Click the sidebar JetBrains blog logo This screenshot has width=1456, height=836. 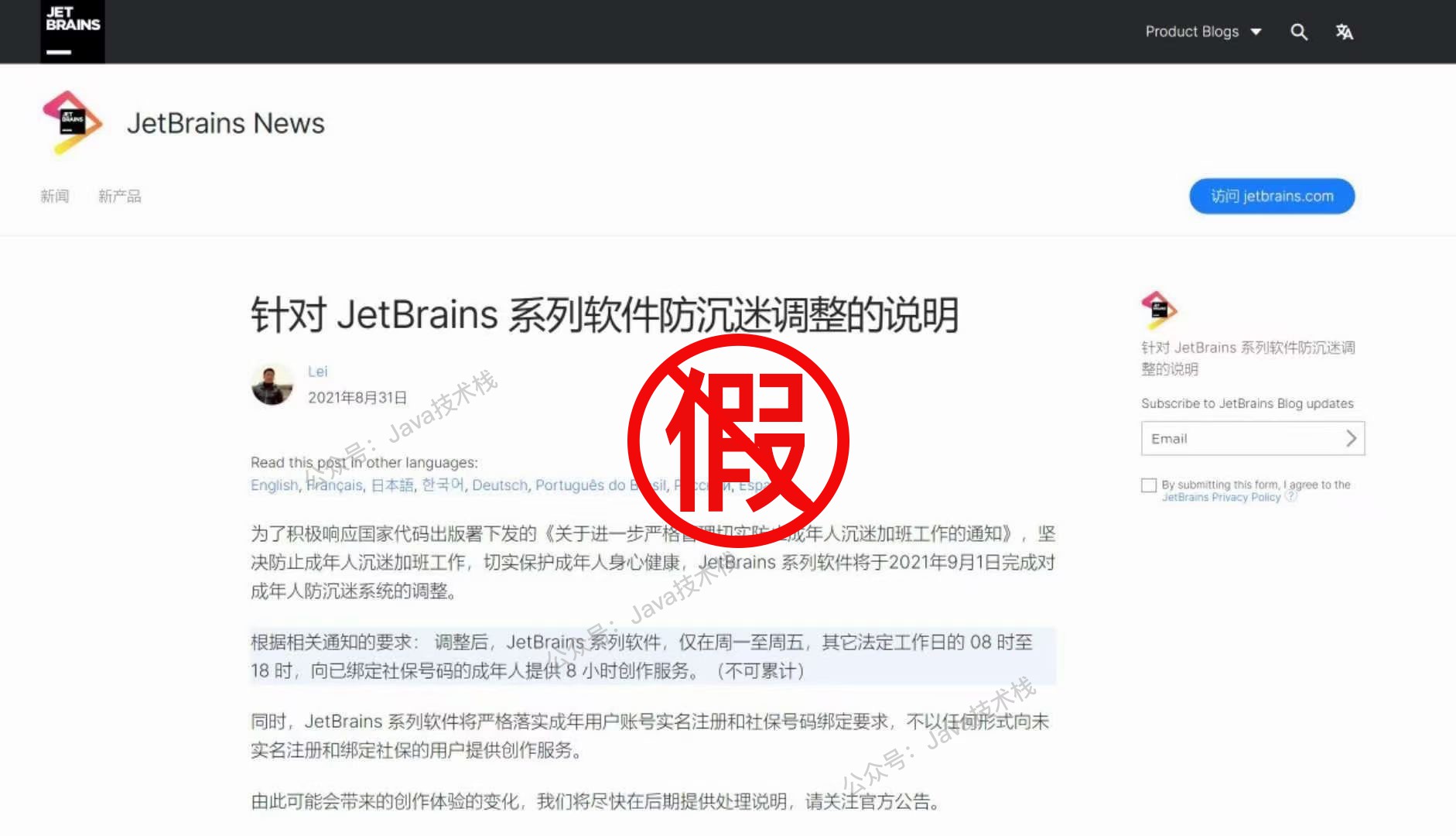(x=1158, y=310)
